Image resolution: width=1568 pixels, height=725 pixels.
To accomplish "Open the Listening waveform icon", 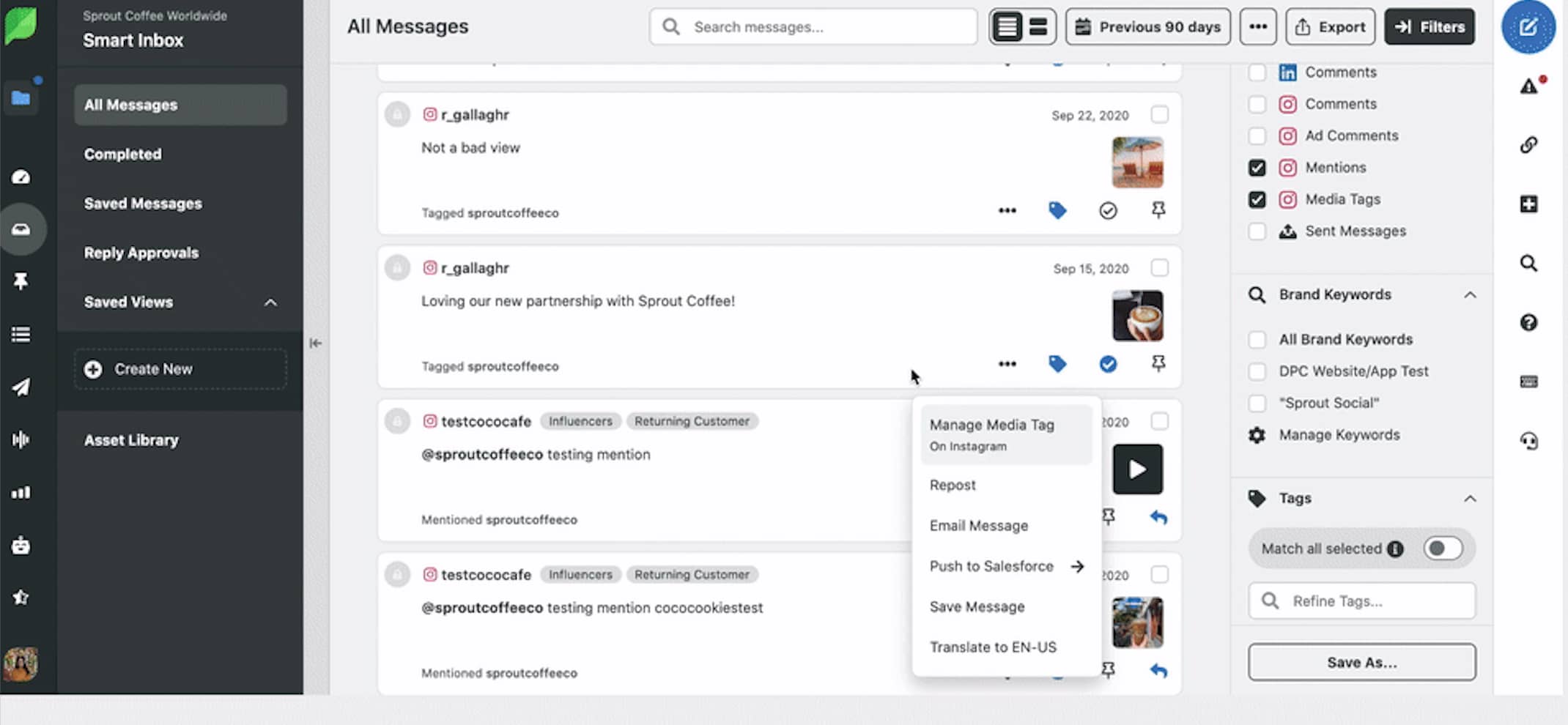I will point(22,439).
